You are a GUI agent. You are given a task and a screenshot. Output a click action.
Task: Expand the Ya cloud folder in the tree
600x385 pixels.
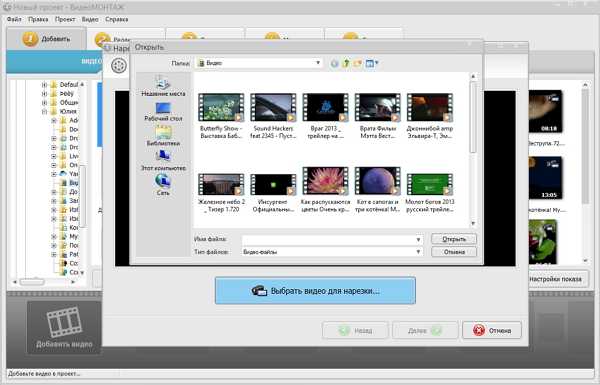click(x=54, y=174)
